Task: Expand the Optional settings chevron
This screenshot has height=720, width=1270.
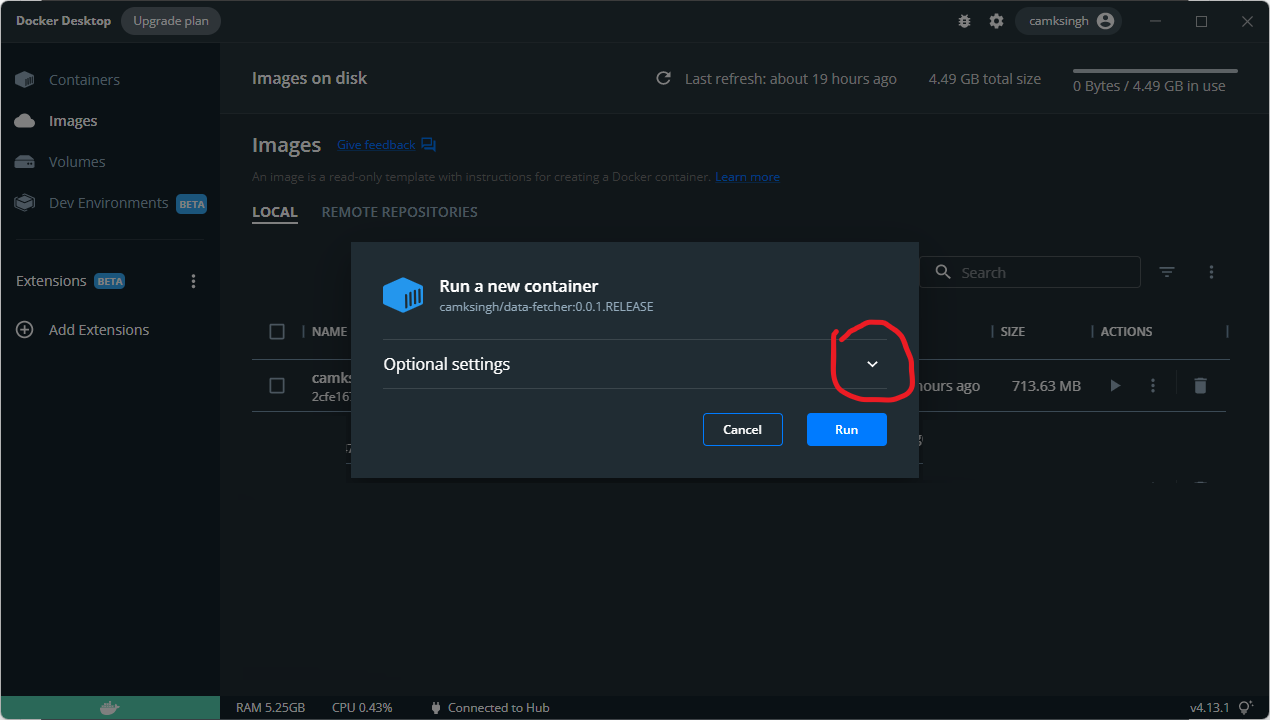Action: tap(872, 364)
